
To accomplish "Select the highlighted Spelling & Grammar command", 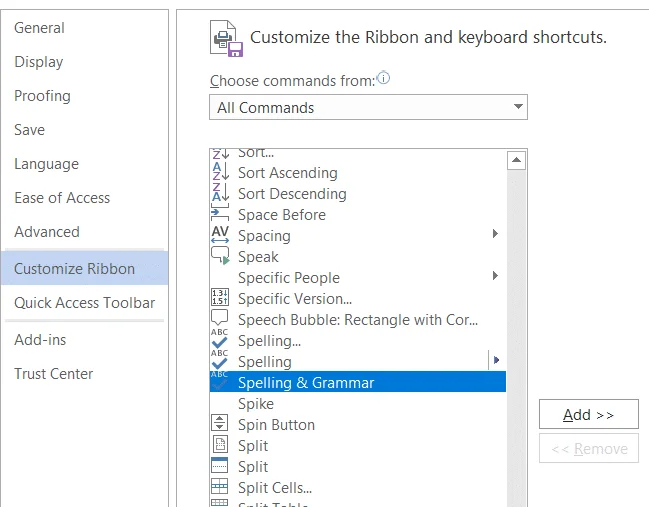I will 358,382.
